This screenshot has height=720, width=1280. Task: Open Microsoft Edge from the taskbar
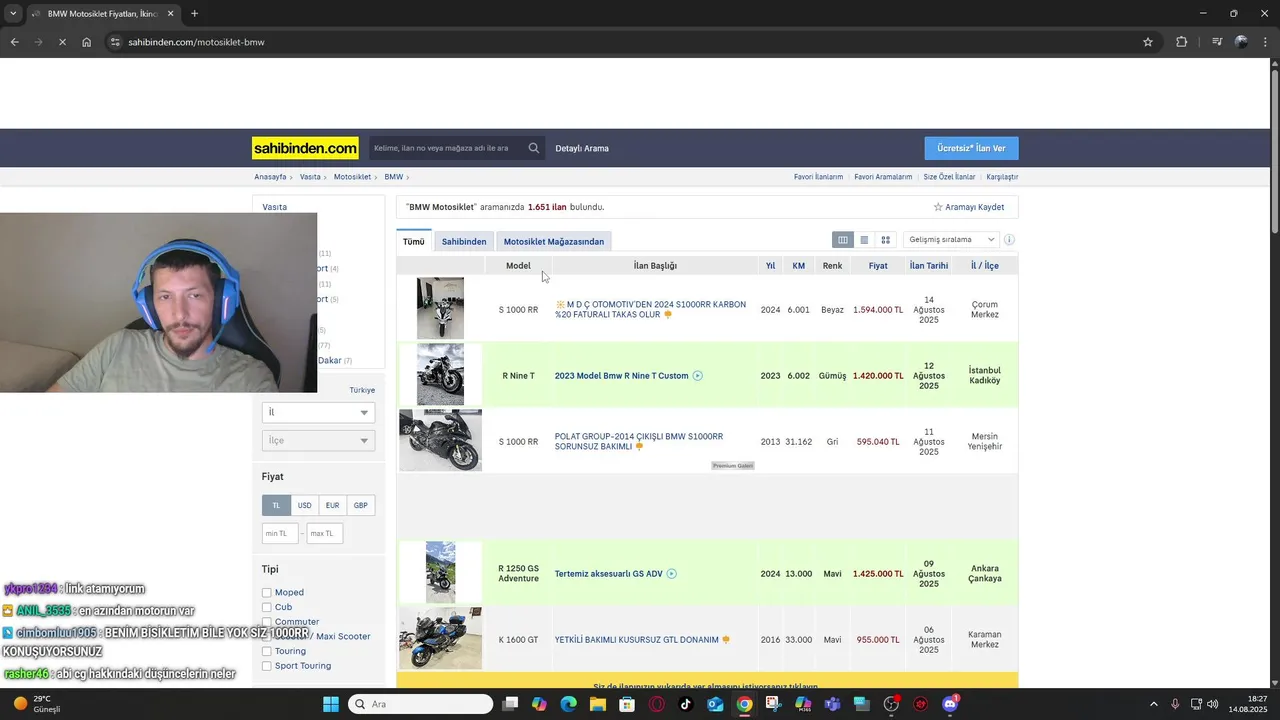[x=569, y=704]
